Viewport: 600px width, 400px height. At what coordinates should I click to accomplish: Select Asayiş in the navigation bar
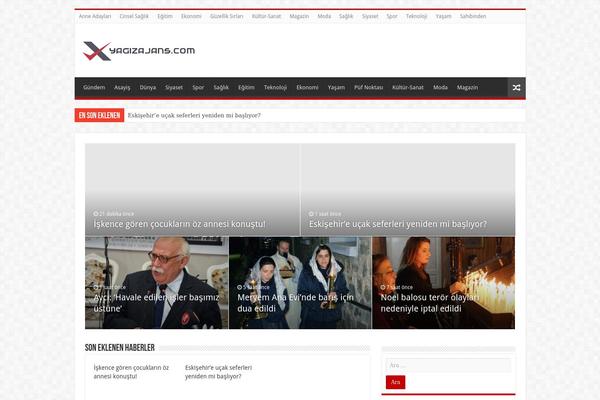tap(122, 87)
